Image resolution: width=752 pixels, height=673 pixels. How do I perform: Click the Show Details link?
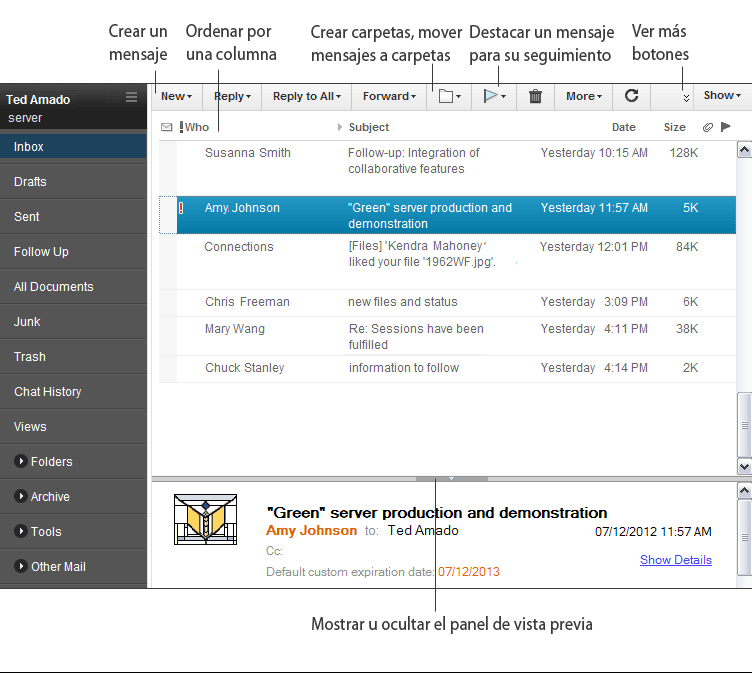coord(675,560)
